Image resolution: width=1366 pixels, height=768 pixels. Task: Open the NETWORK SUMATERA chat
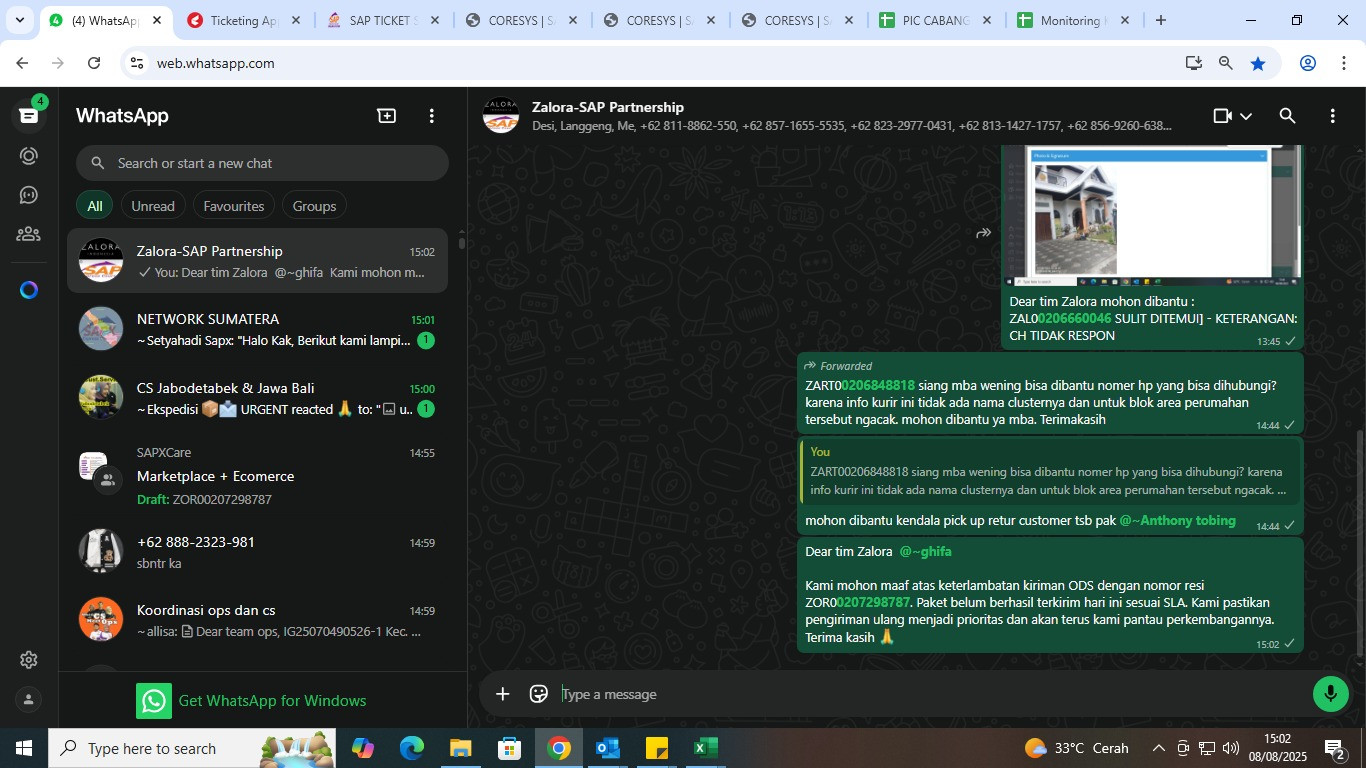[x=257, y=330]
